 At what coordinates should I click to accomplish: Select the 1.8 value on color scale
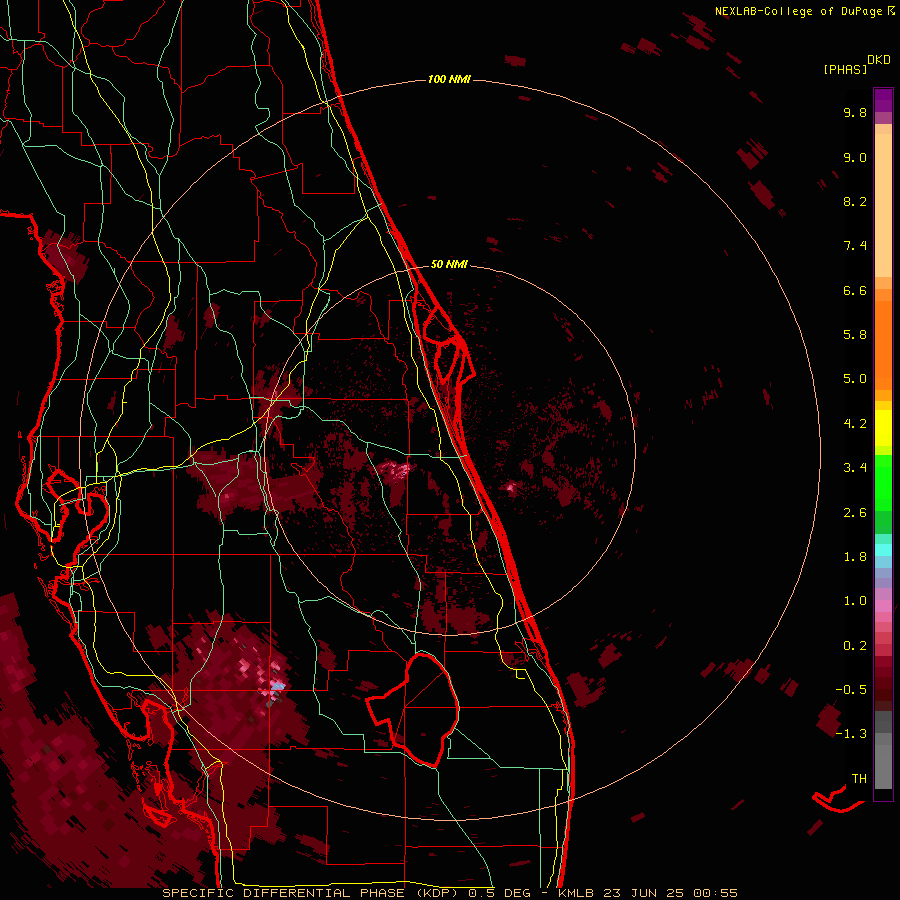click(855, 557)
